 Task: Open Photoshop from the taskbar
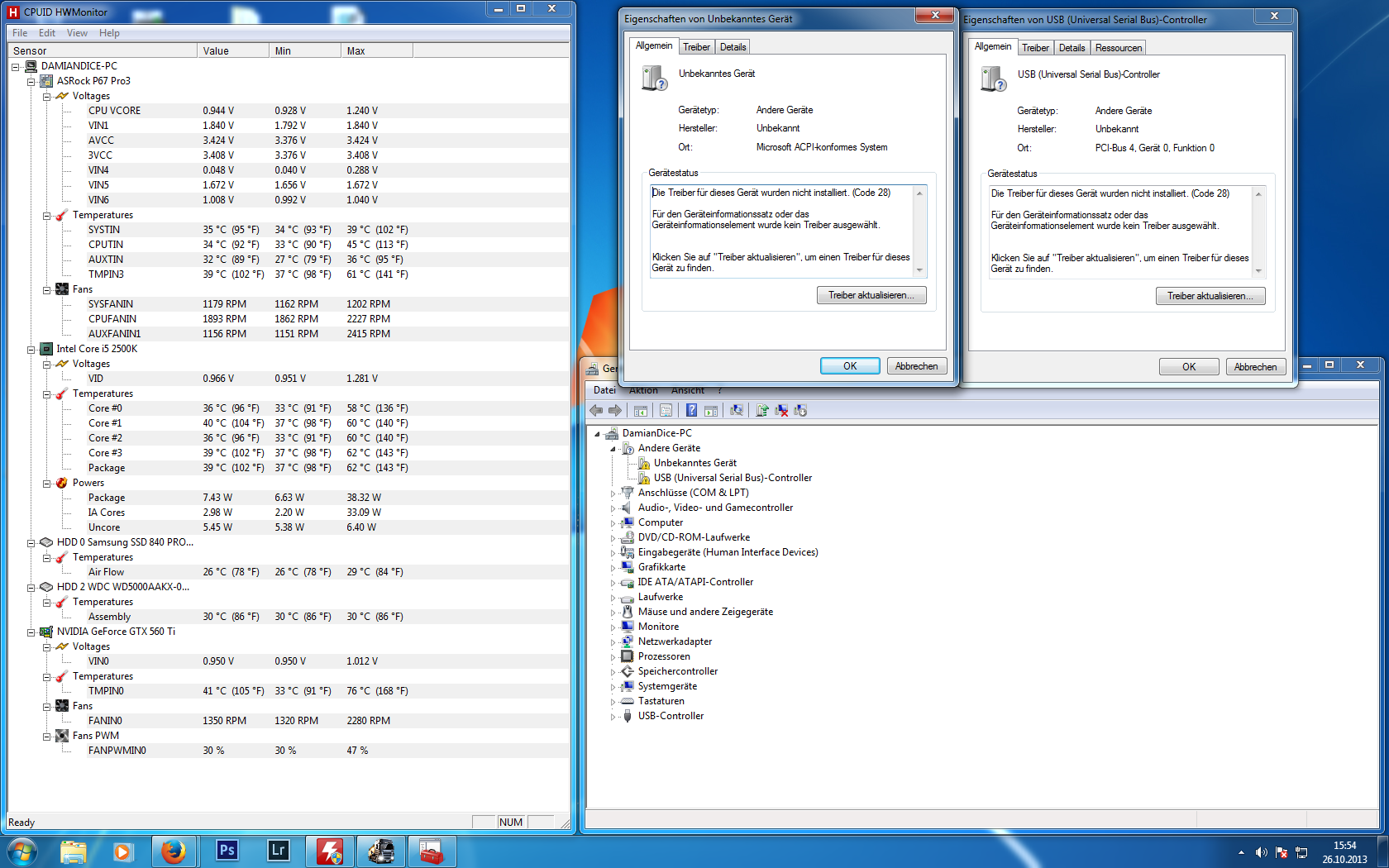227,851
